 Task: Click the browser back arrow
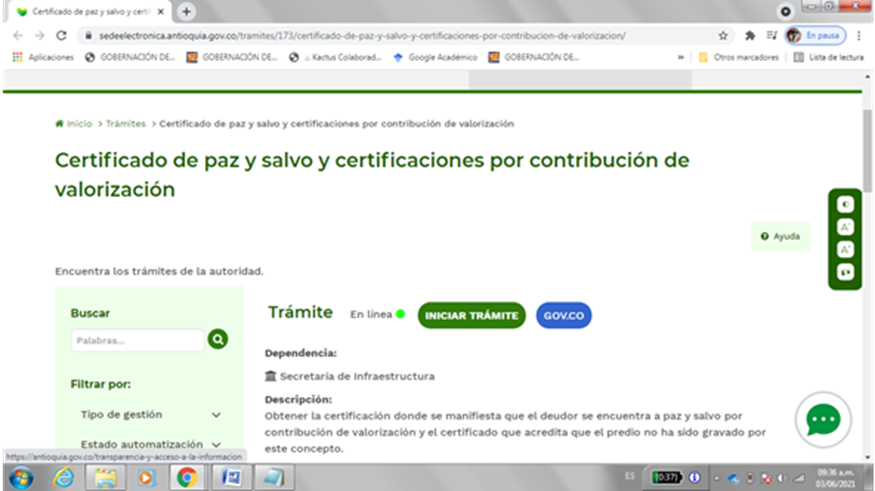[x=18, y=36]
